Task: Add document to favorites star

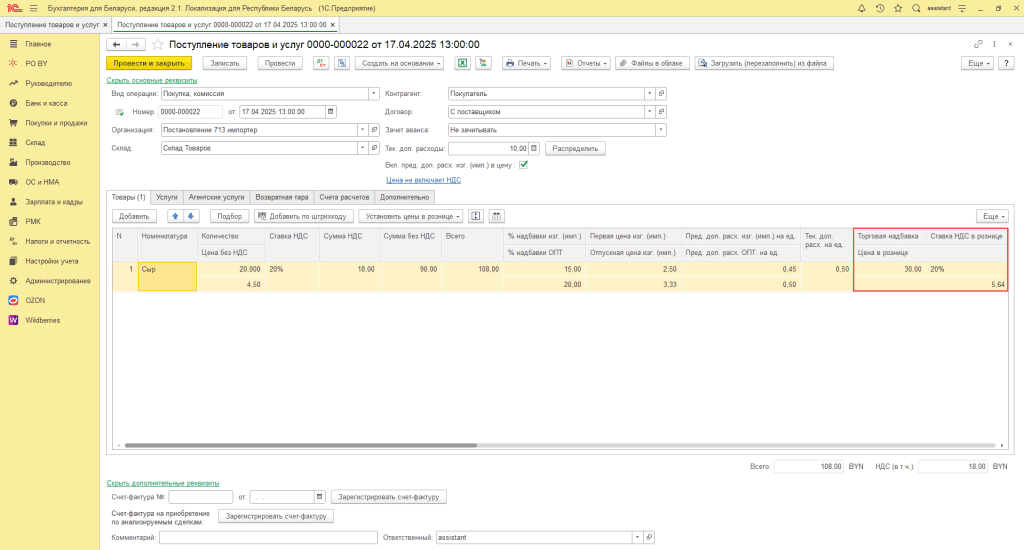Action: point(157,44)
